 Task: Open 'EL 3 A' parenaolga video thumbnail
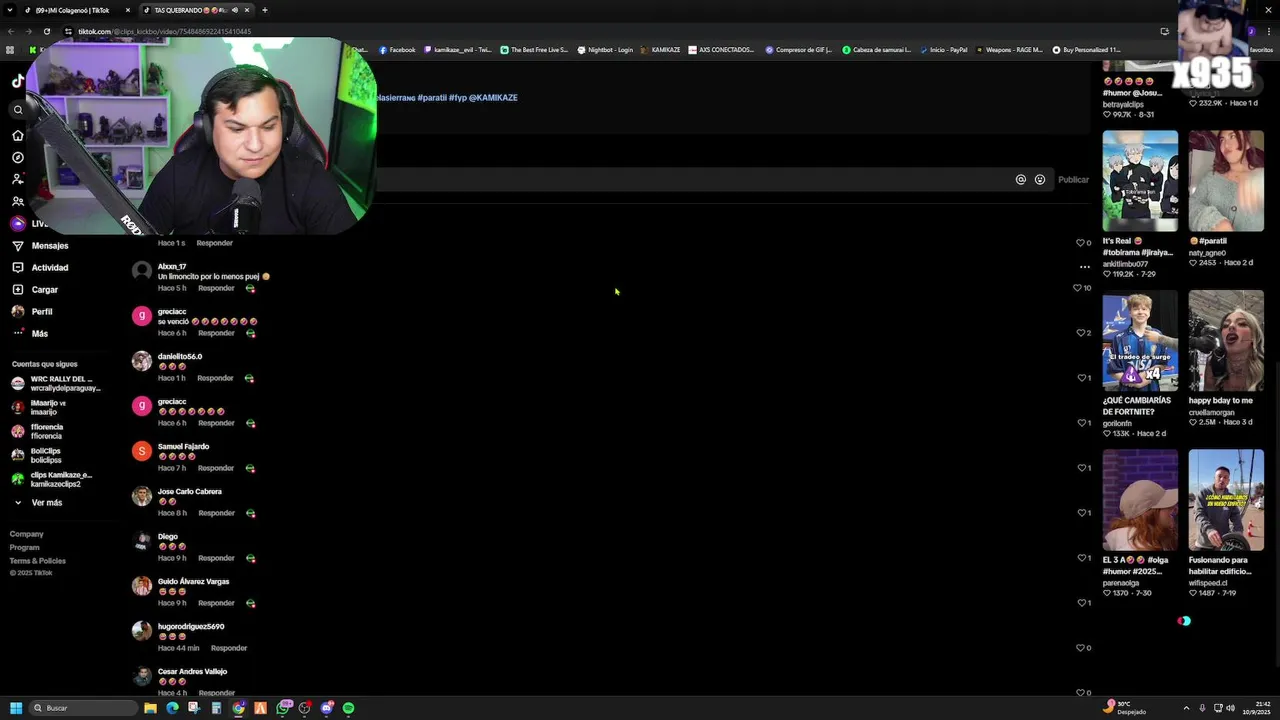tap(1140, 500)
